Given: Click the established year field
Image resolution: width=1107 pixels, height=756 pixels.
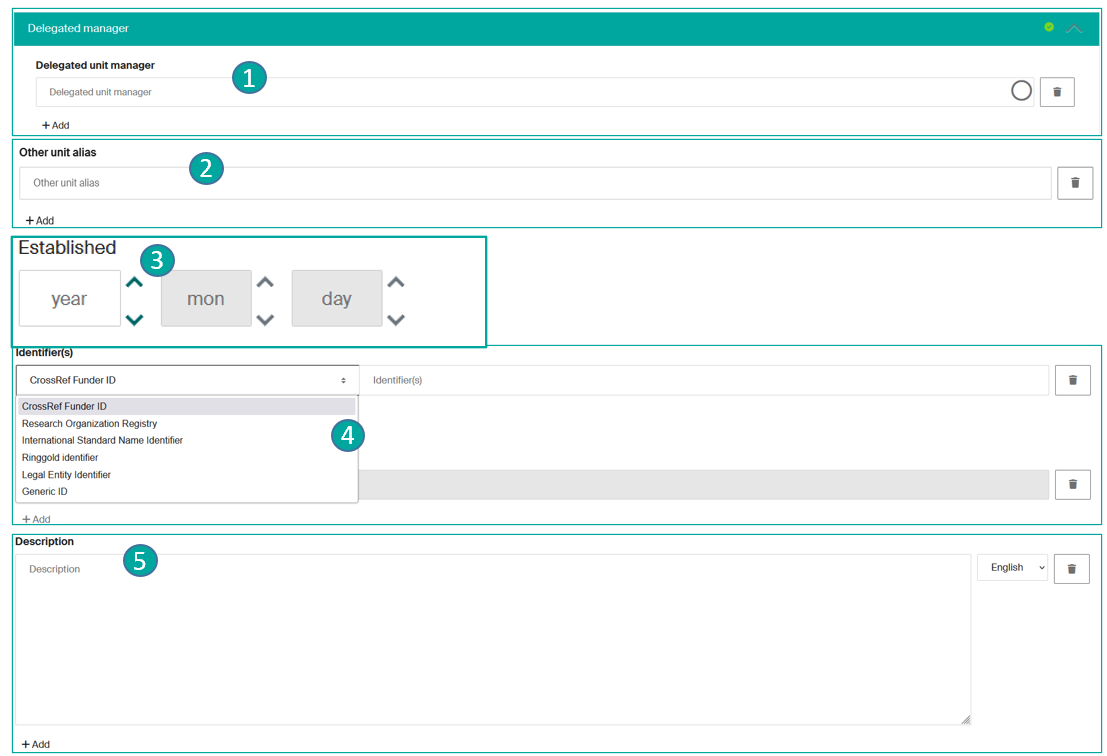Looking at the screenshot, I should [x=69, y=299].
